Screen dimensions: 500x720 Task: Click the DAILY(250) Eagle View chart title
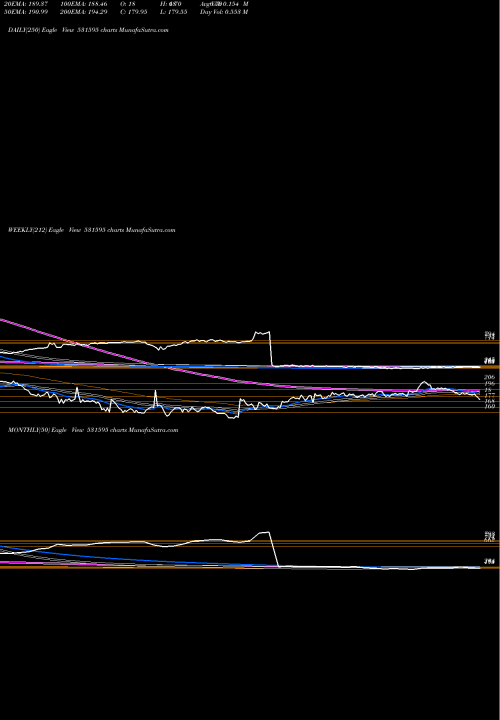(x=88, y=30)
